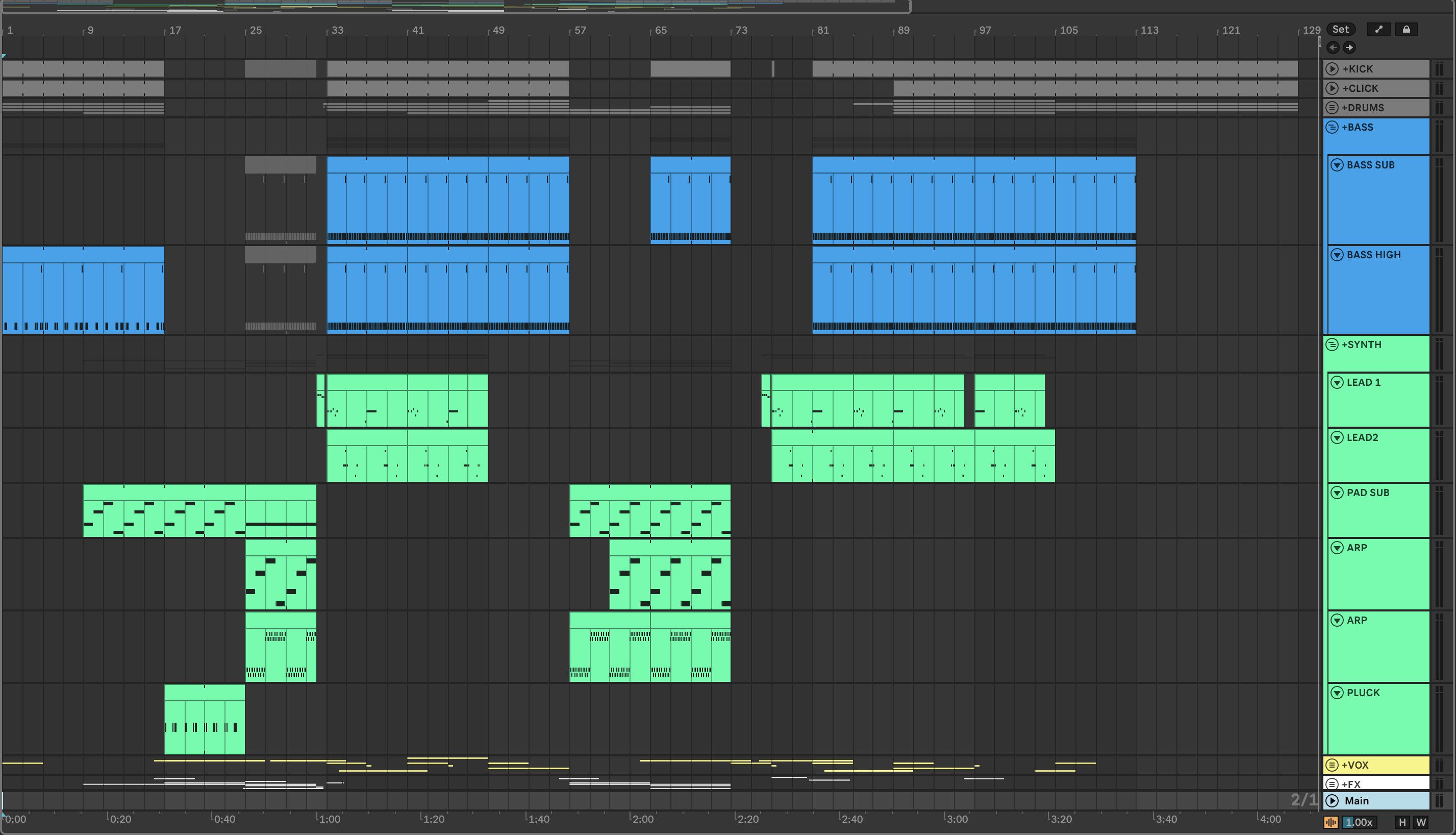The width and height of the screenshot is (1456, 835).
Task: Fold the BASS SUB track
Action: point(1337,165)
